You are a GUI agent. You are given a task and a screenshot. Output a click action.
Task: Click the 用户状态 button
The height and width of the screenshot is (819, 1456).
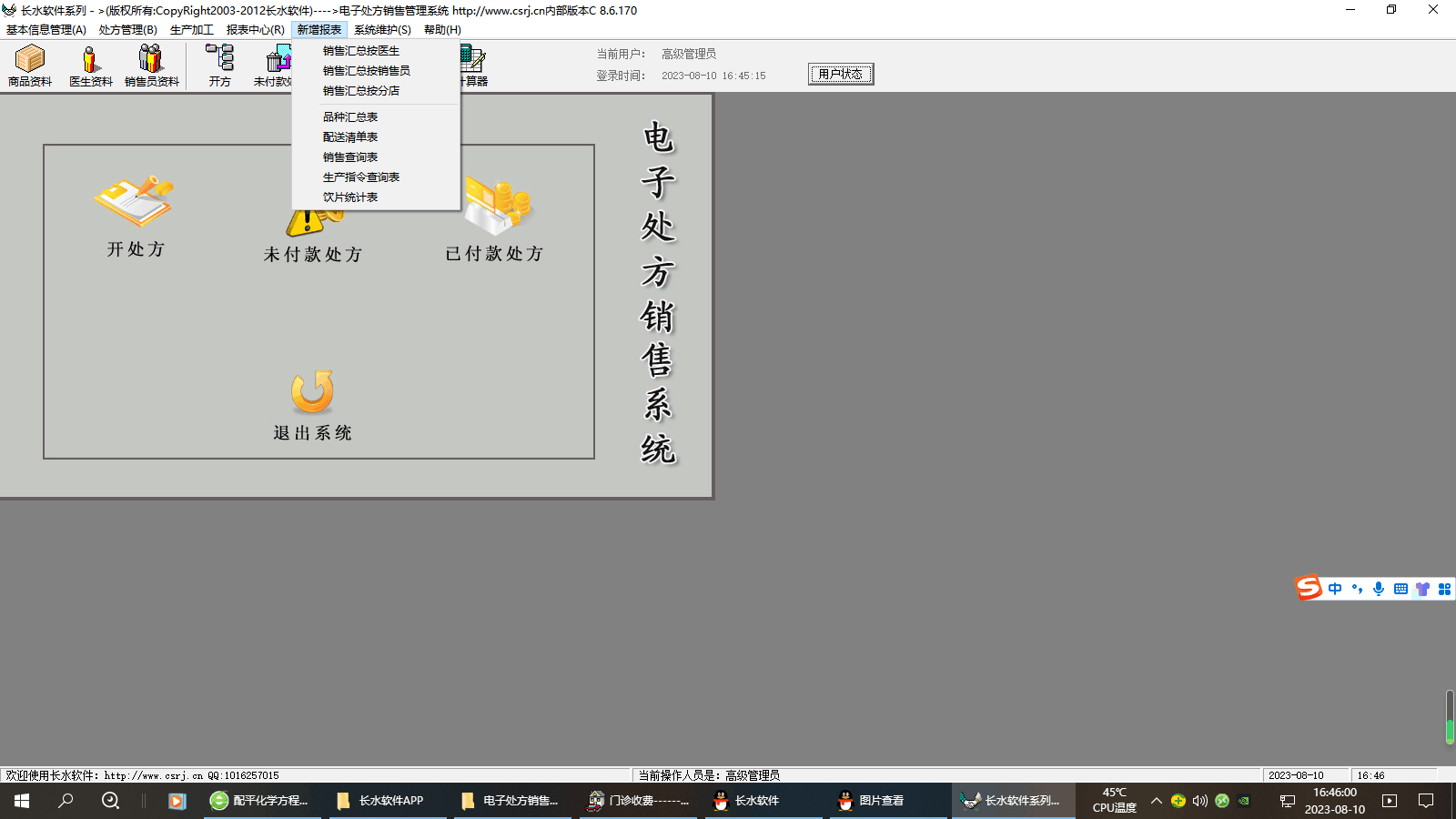(x=841, y=74)
